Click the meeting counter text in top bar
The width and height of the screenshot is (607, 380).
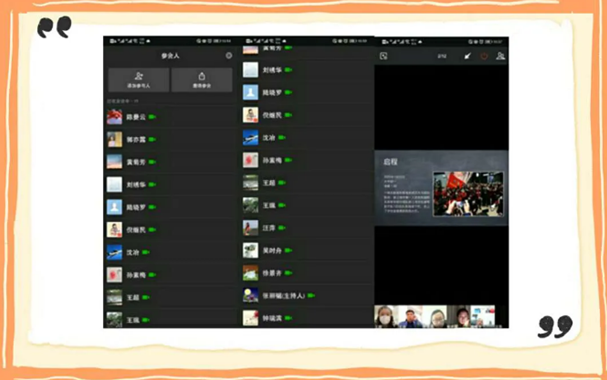442,56
